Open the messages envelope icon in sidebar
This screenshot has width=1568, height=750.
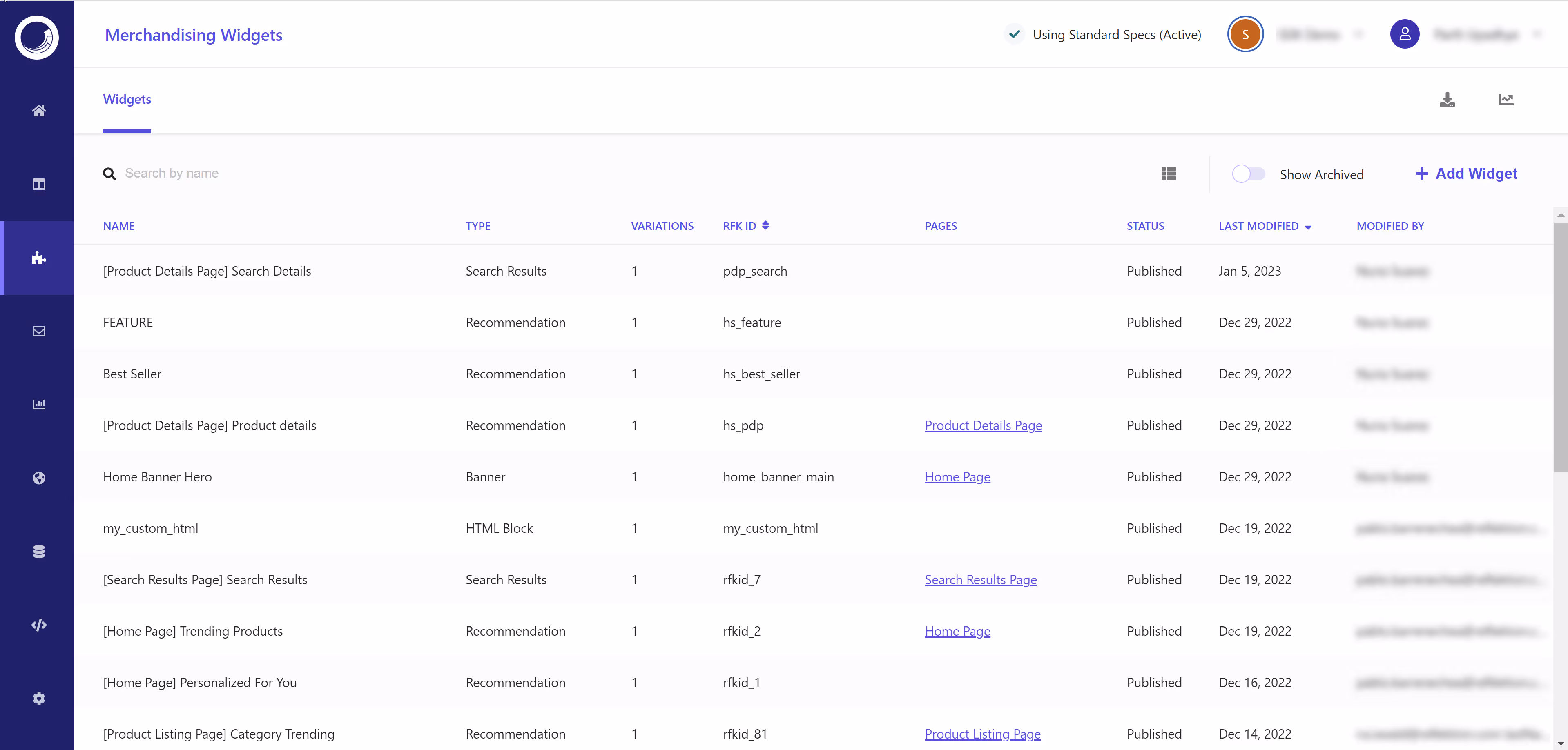click(x=38, y=331)
